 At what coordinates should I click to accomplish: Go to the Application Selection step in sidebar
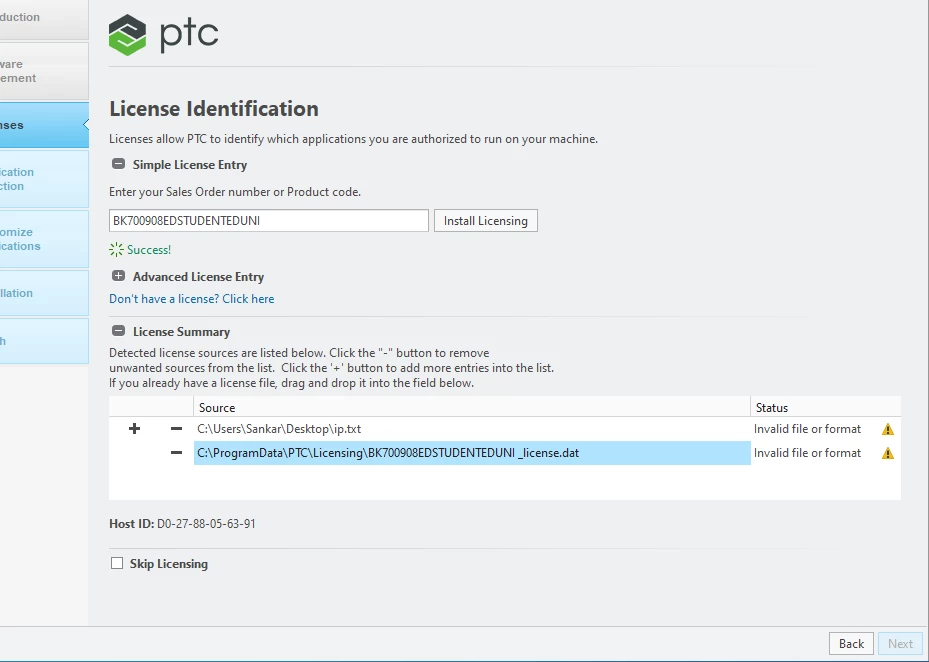coord(44,179)
